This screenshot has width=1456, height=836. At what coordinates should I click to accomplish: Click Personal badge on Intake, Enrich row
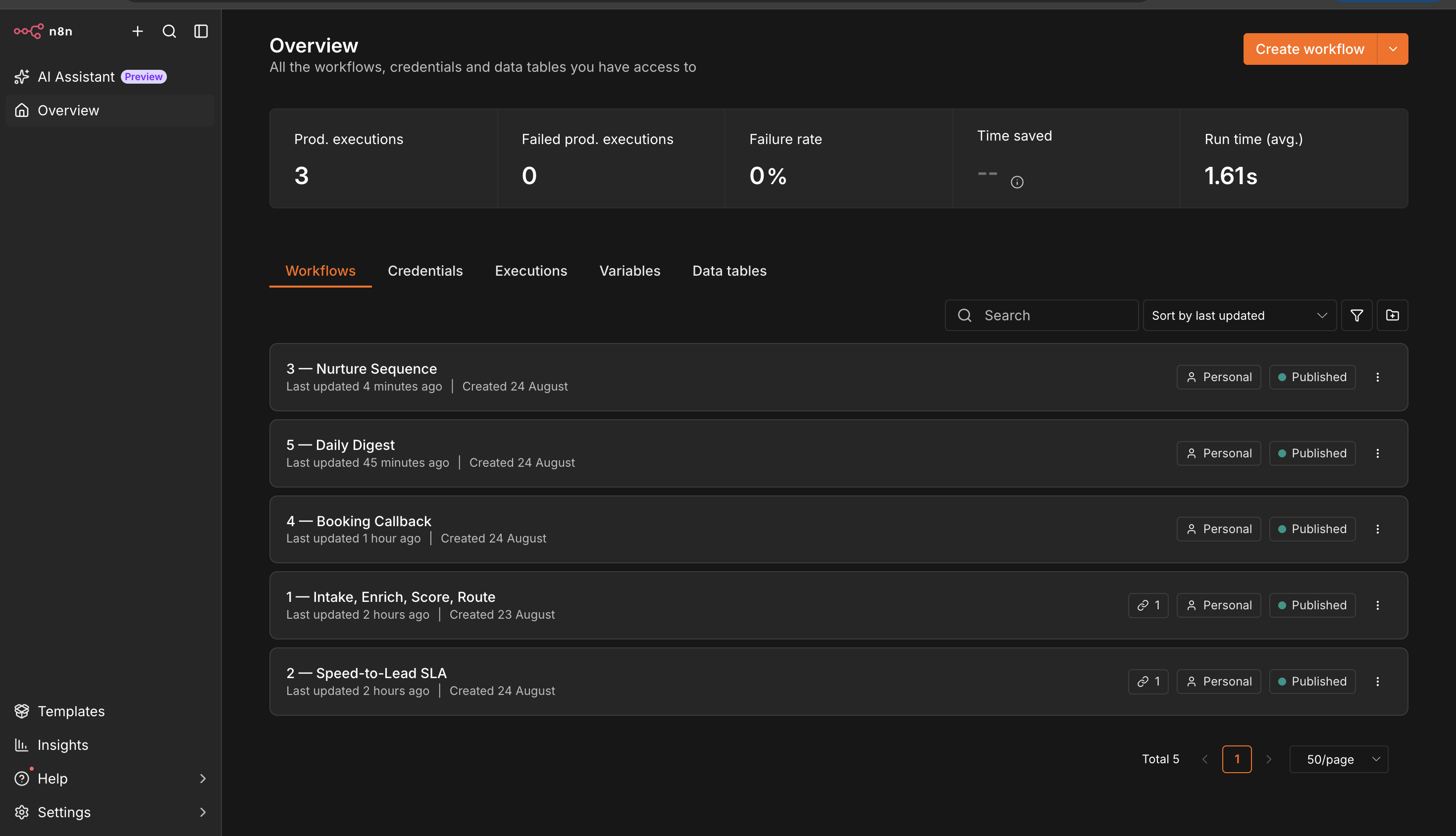click(x=1219, y=605)
